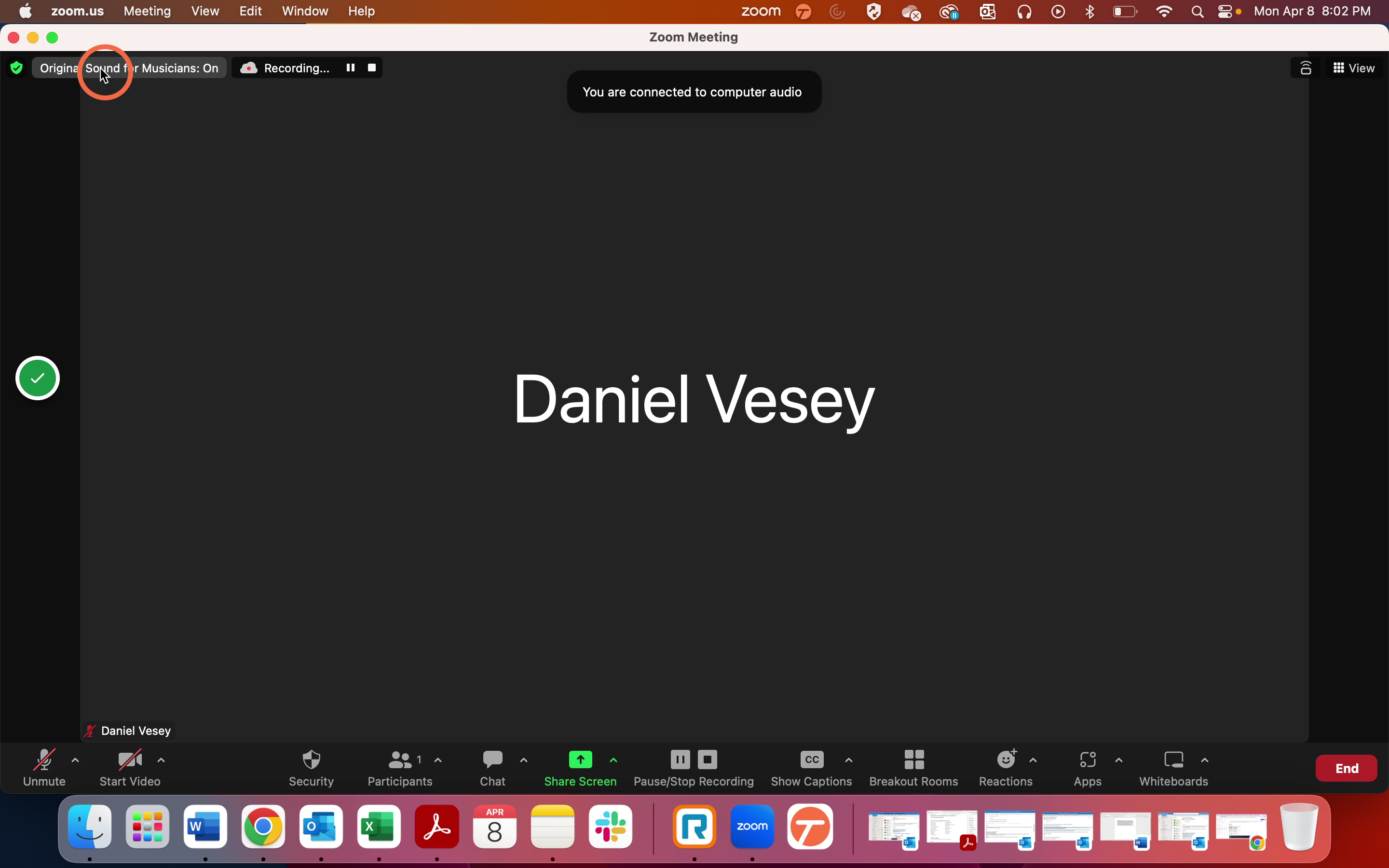Expand the Chat options arrow
This screenshot has height=868, width=1389.
tap(523, 760)
